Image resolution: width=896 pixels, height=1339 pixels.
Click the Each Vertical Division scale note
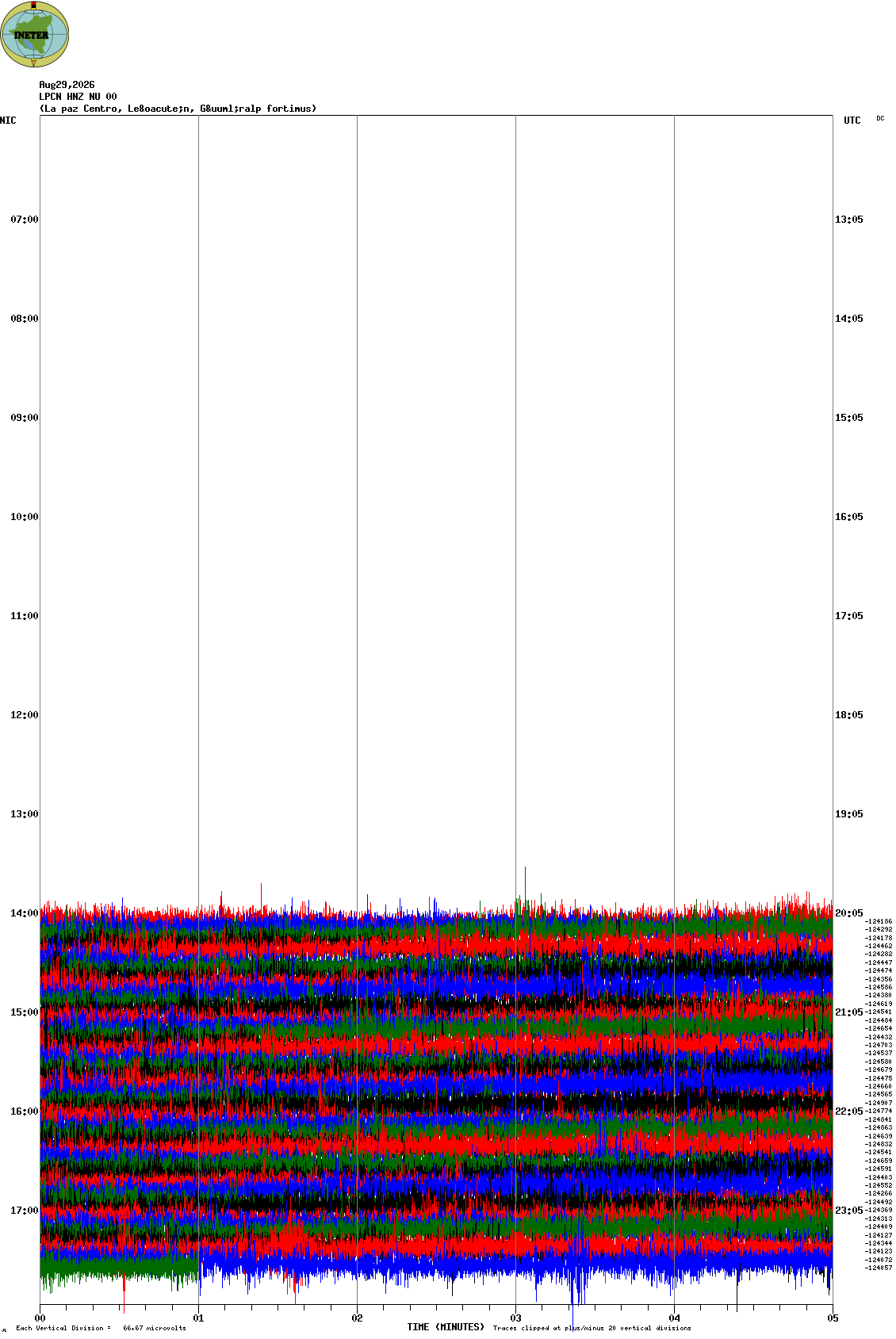coord(101,1328)
